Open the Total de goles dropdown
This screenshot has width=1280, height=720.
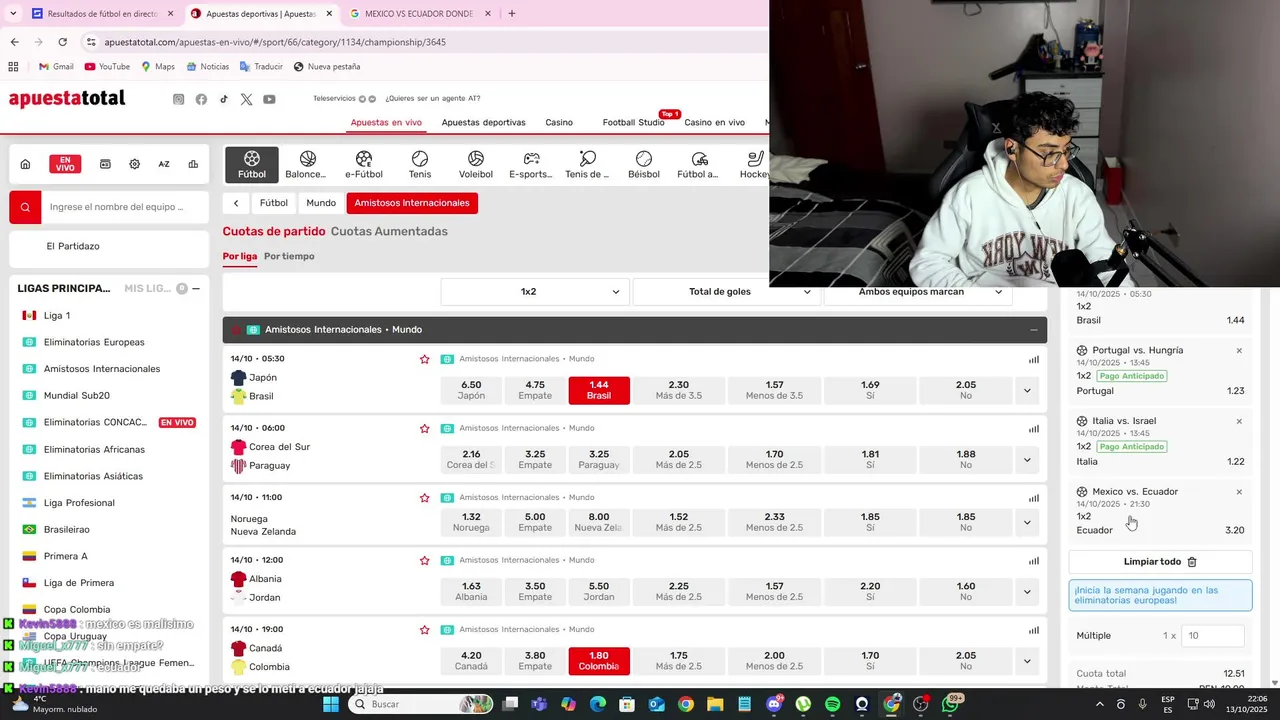point(726,291)
